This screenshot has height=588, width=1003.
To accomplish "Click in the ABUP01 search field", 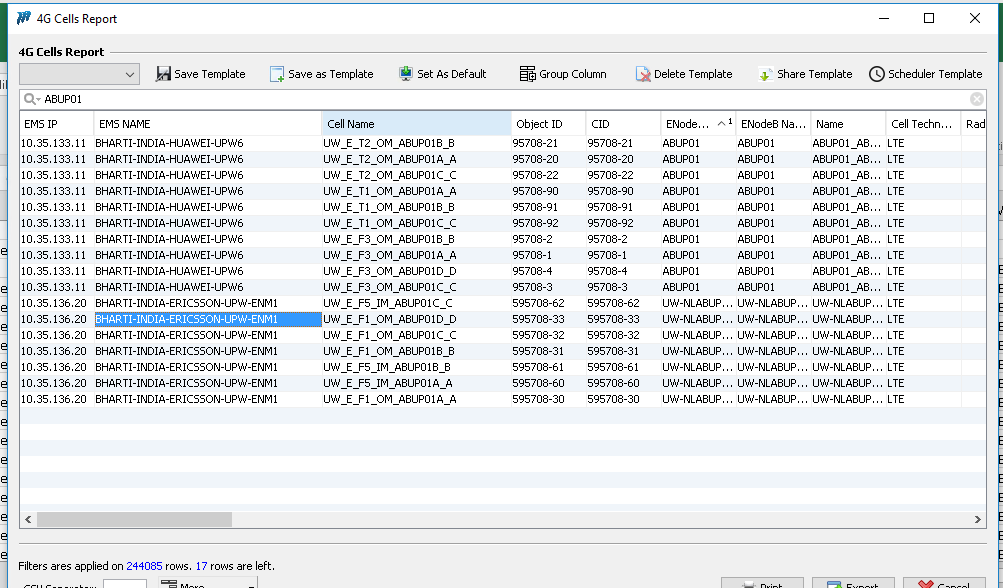I will tap(500, 99).
